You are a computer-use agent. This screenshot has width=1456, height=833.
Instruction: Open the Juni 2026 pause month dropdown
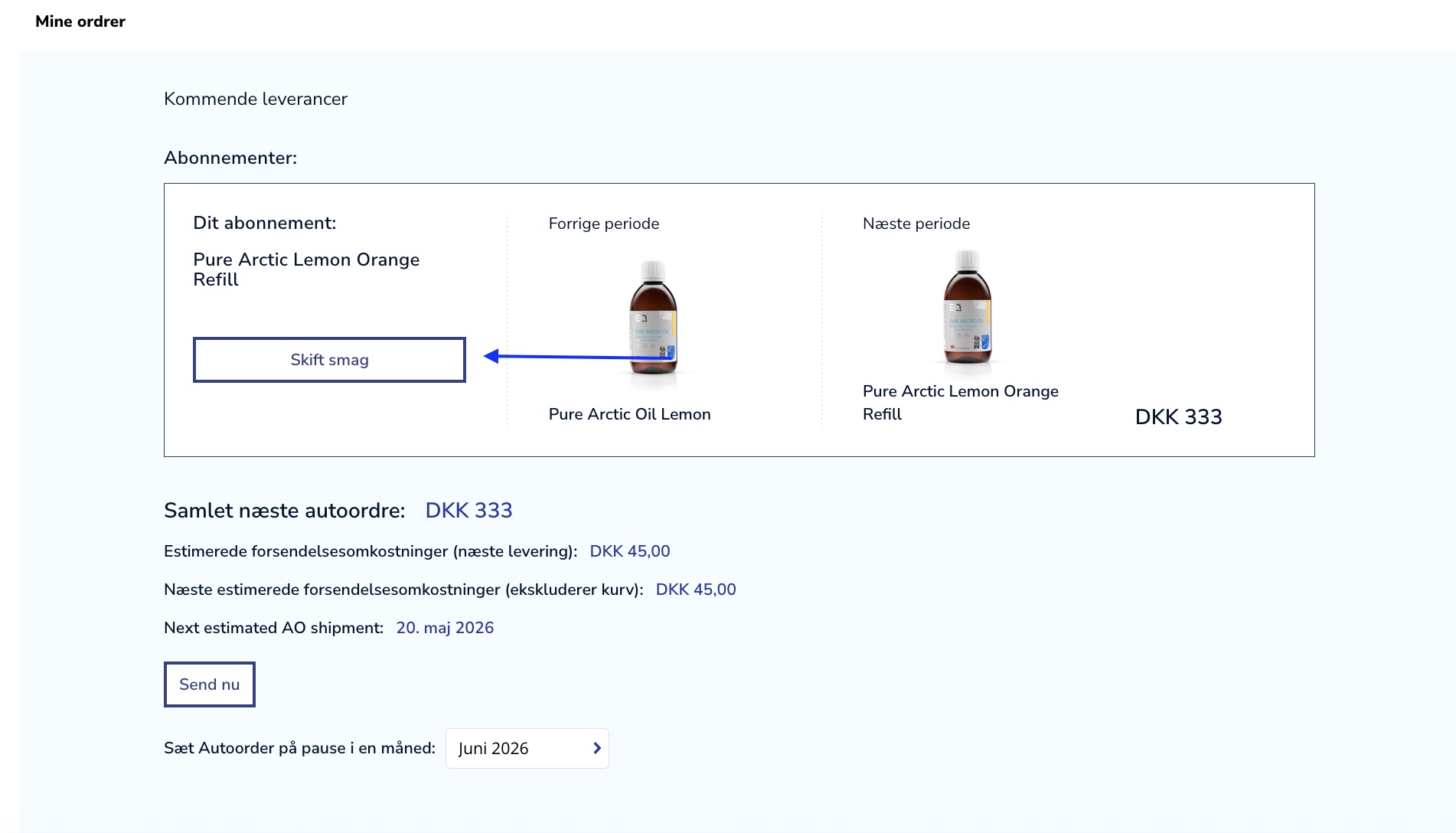pyautogui.click(x=527, y=748)
